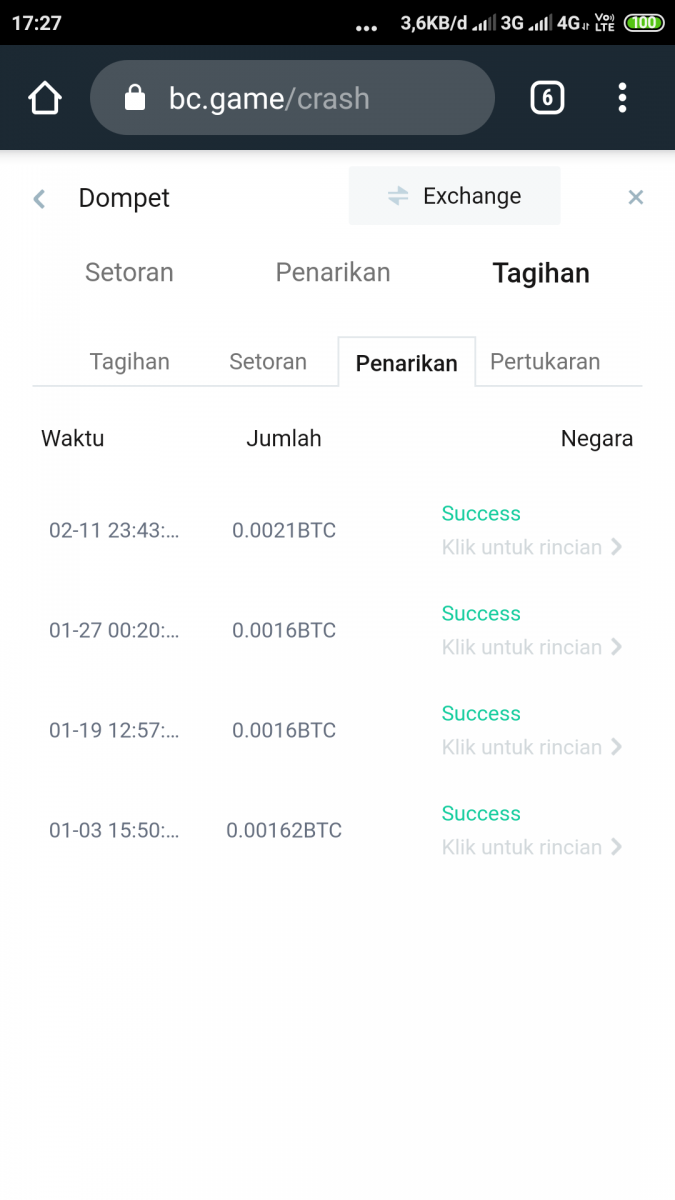This screenshot has height=1200, width=675.
Task: Tap the exchange arrows icon
Action: (x=398, y=196)
